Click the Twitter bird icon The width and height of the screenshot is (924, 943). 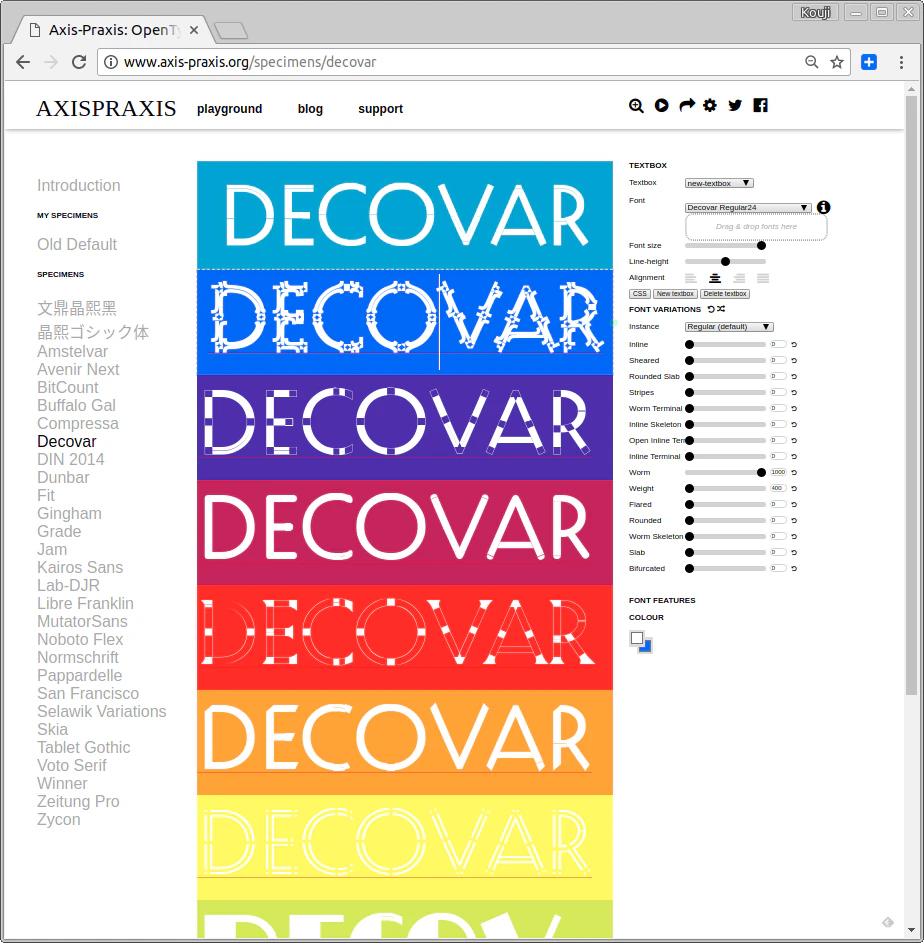coord(735,106)
